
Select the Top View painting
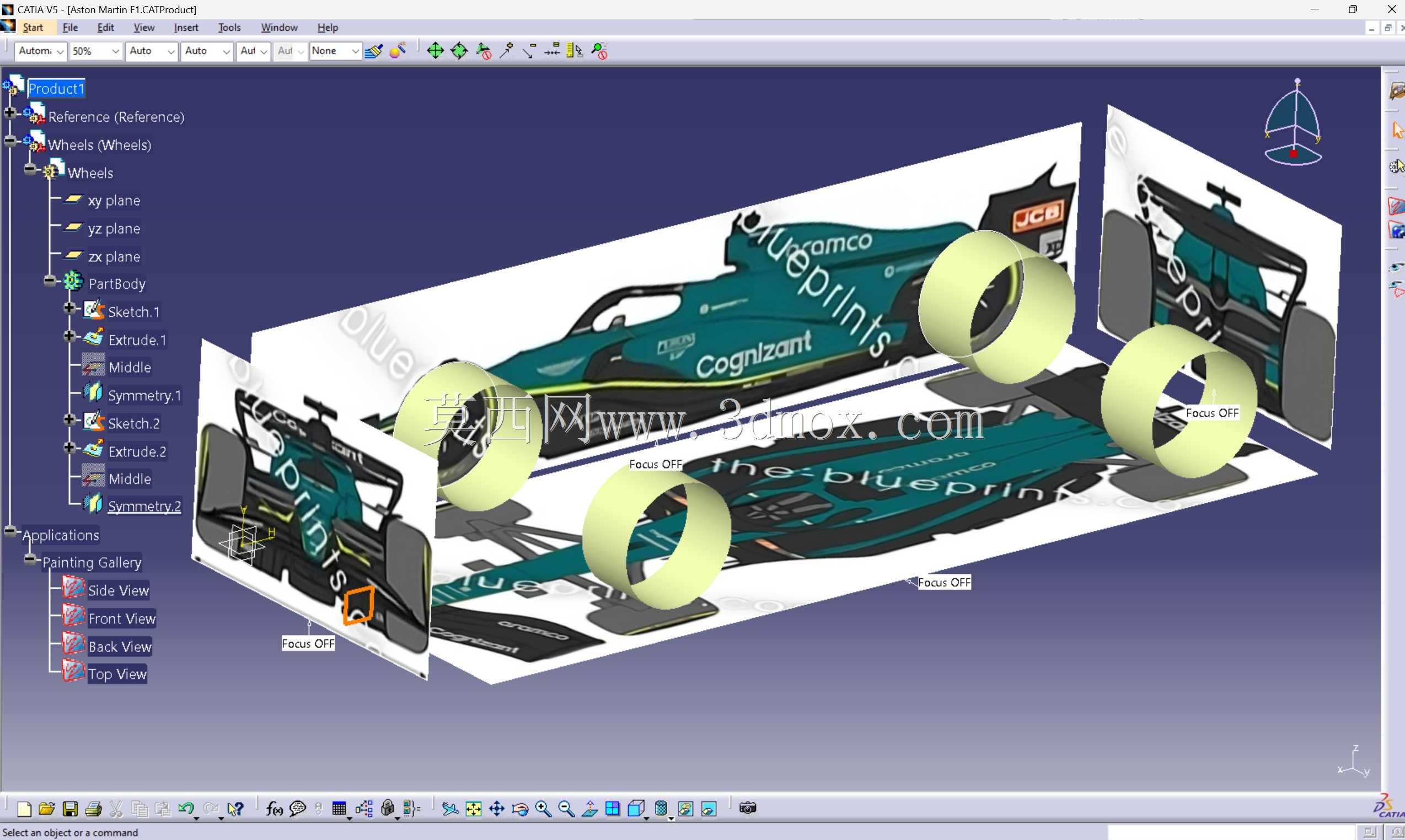point(117,674)
